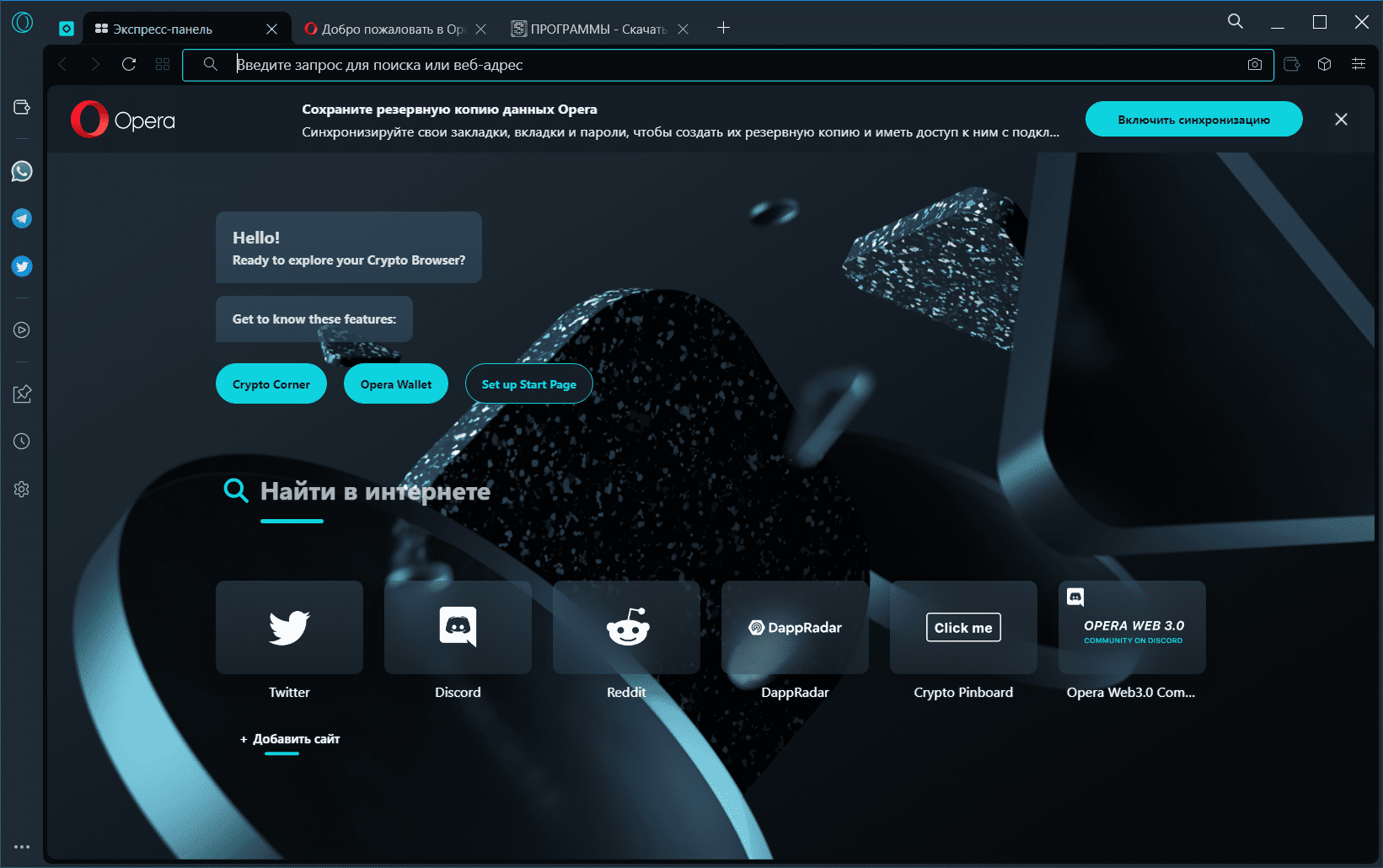Screen dimensions: 1383x868
Task: Click the Найти в интернете search box
Action: [375, 491]
